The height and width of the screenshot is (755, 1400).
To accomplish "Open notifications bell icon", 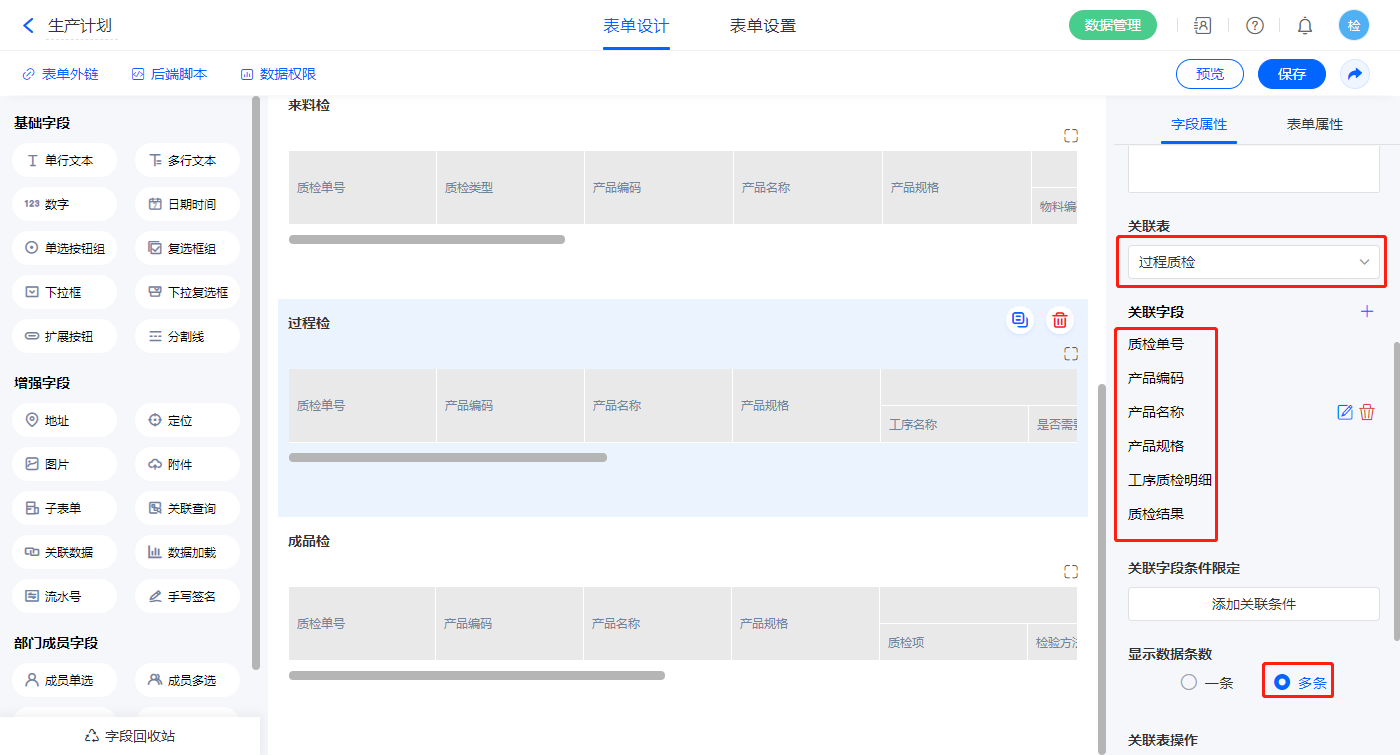I will click(1305, 26).
